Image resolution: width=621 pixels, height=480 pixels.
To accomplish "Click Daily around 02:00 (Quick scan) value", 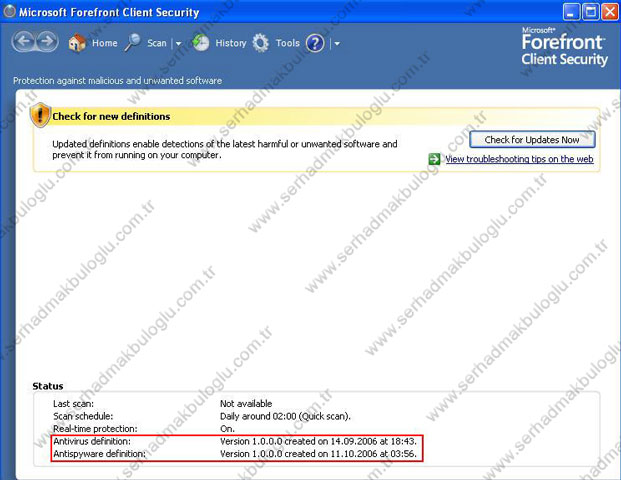I will (285, 417).
